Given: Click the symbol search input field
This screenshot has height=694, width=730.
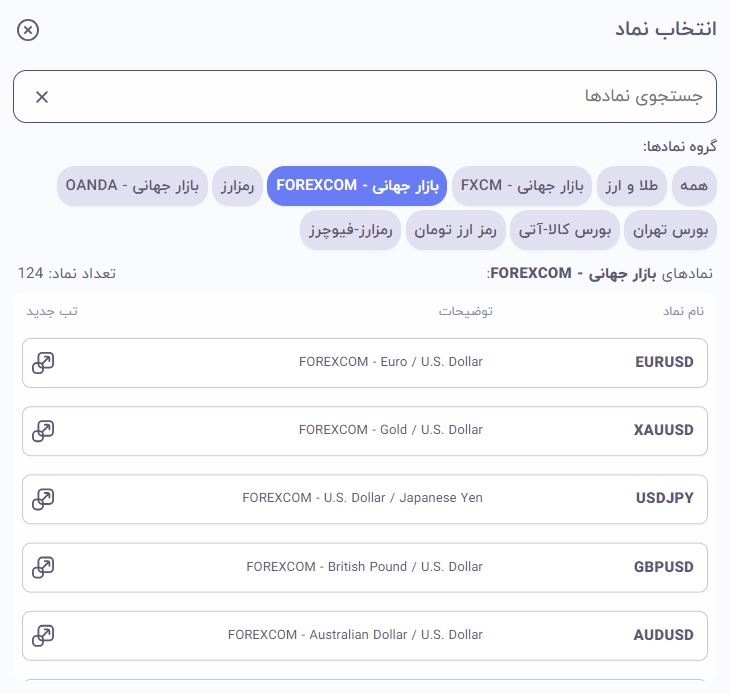Looking at the screenshot, I should click(365, 97).
